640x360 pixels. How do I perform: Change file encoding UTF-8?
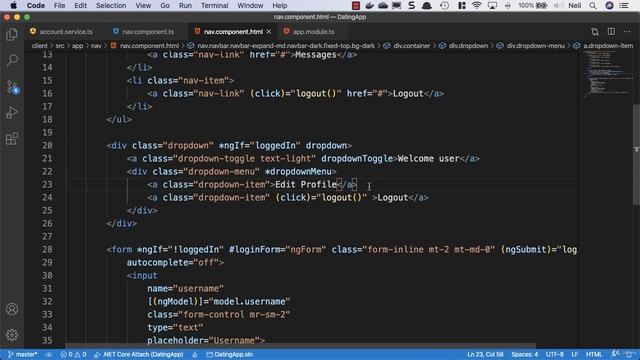pos(555,354)
